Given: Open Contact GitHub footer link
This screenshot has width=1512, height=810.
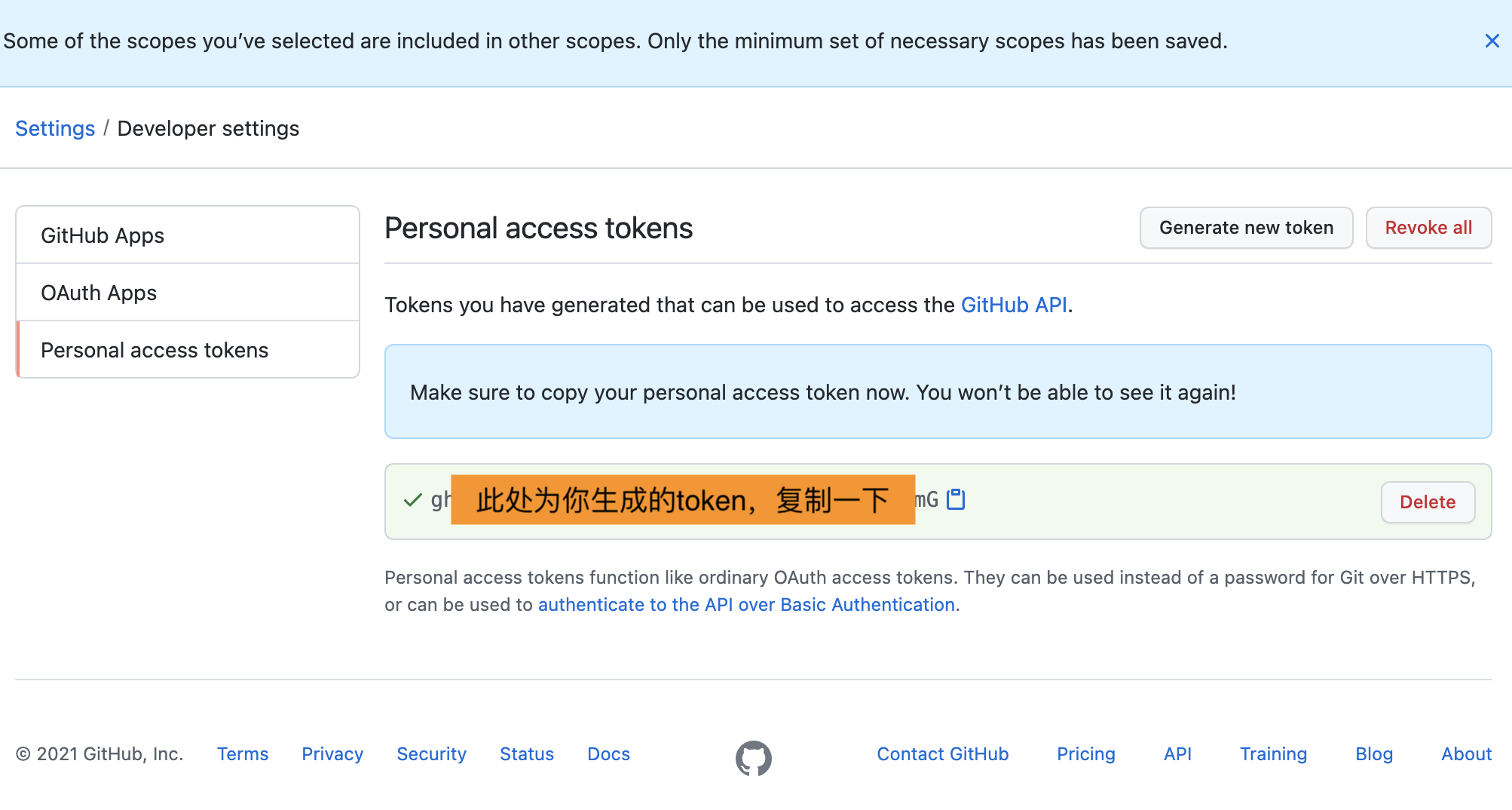Looking at the screenshot, I should pyautogui.click(x=942, y=754).
